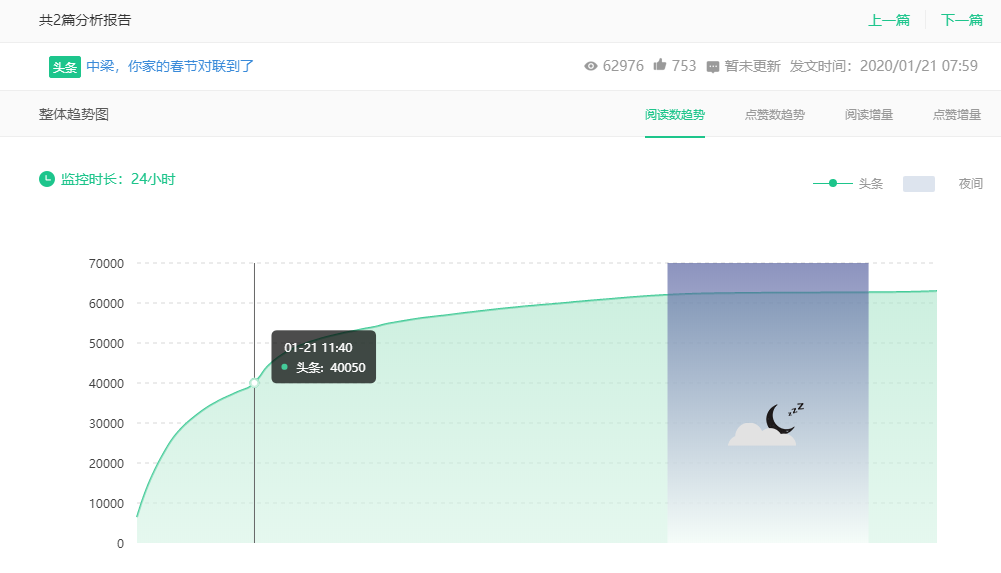Click the data point at 01-21 11:40

tap(254, 383)
